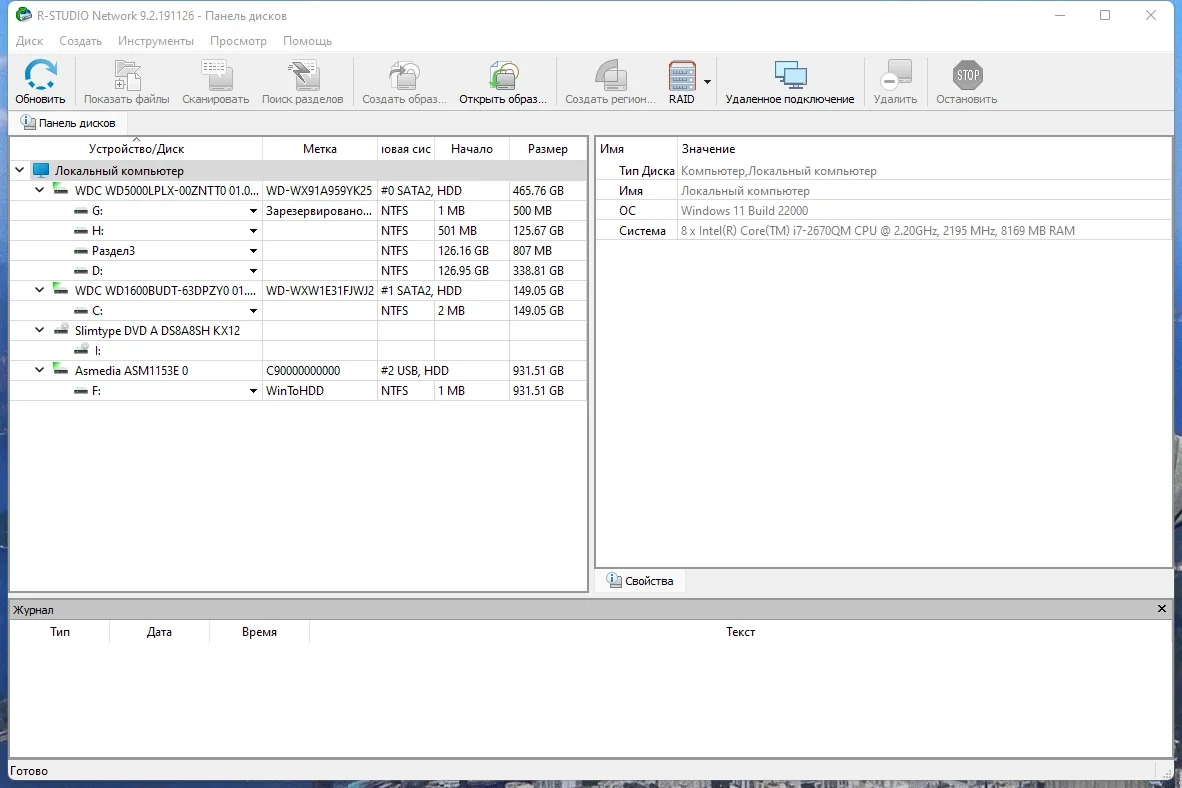This screenshot has width=1182, height=788.
Task: Open the Инструменты menu
Action: point(155,41)
